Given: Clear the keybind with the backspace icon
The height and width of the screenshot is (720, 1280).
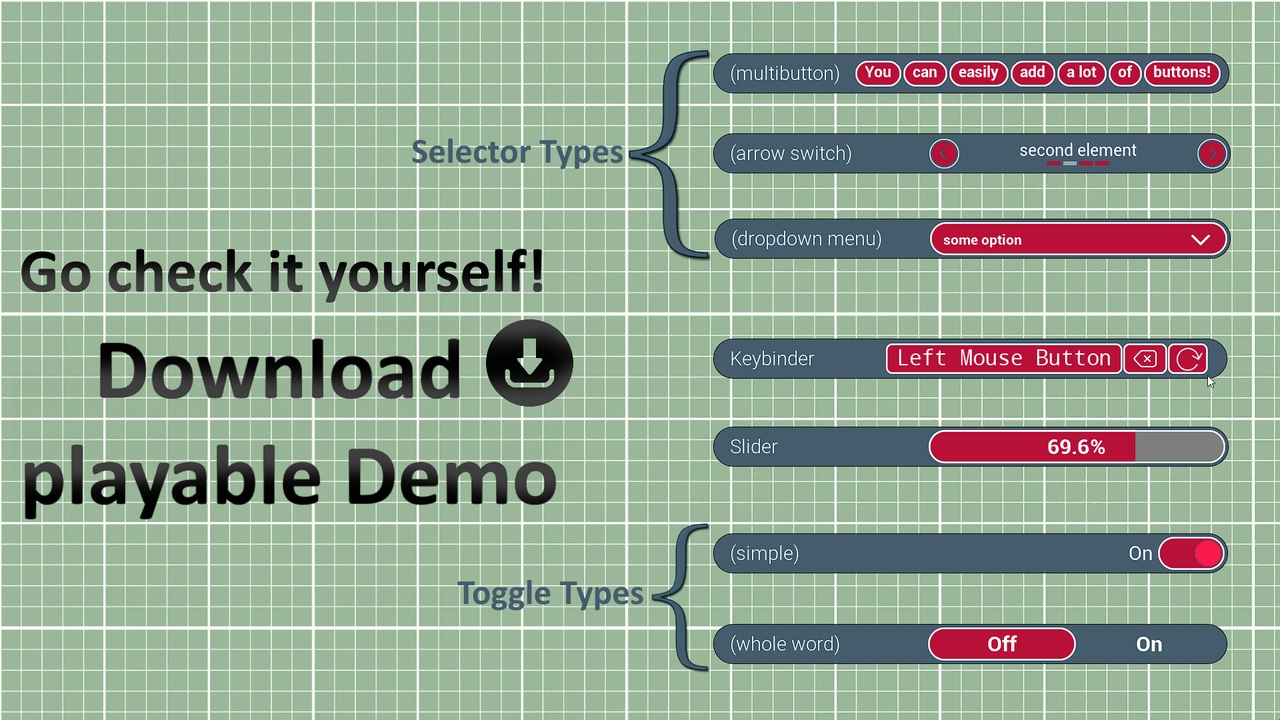Looking at the screenshot, I should coord(1145,359).
